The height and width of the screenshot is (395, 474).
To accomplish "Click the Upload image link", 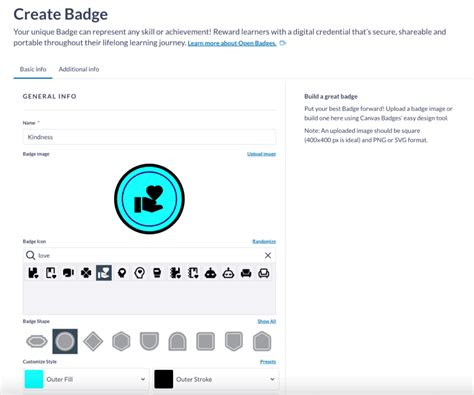I will click(x=261, y=154).
